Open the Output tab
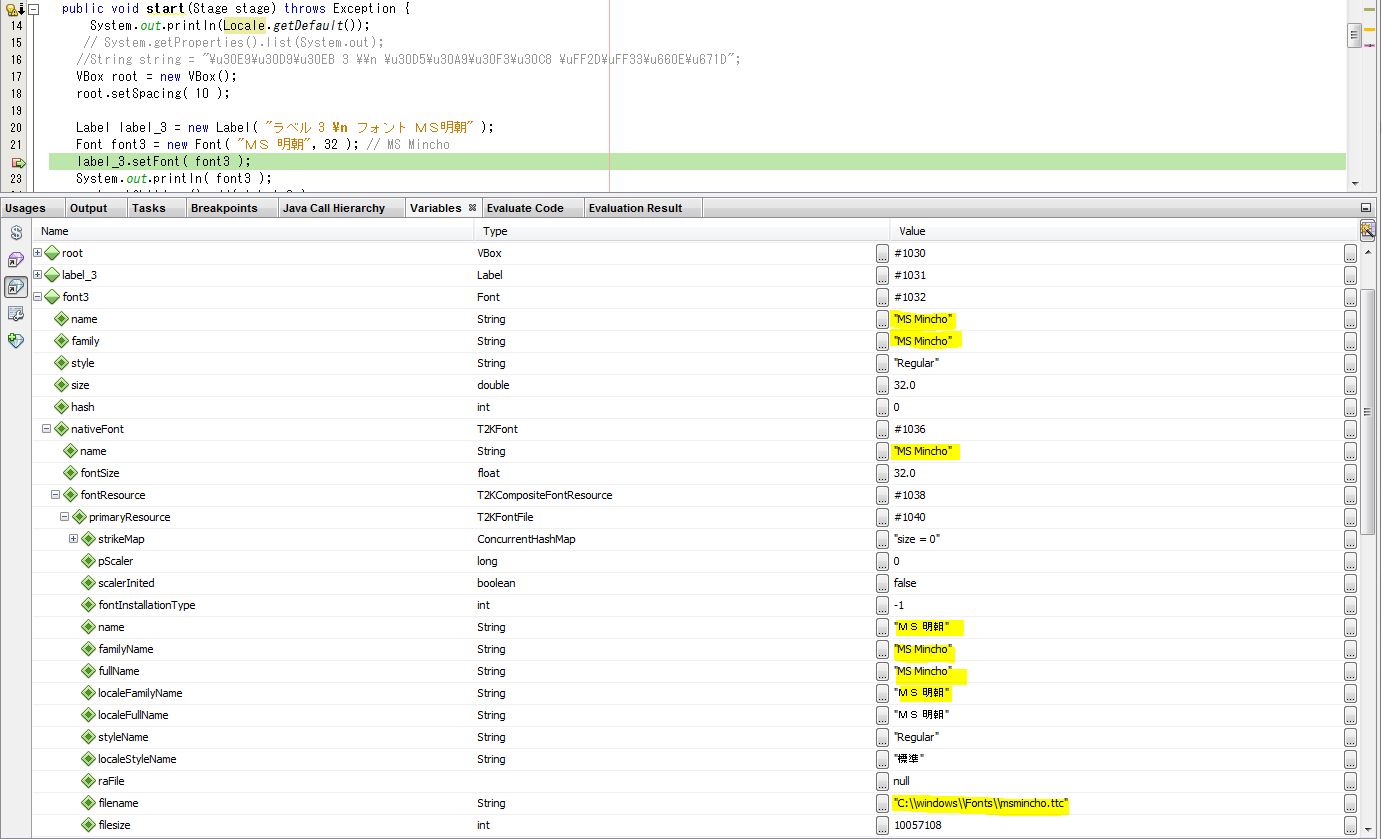 tap(88, 208)
